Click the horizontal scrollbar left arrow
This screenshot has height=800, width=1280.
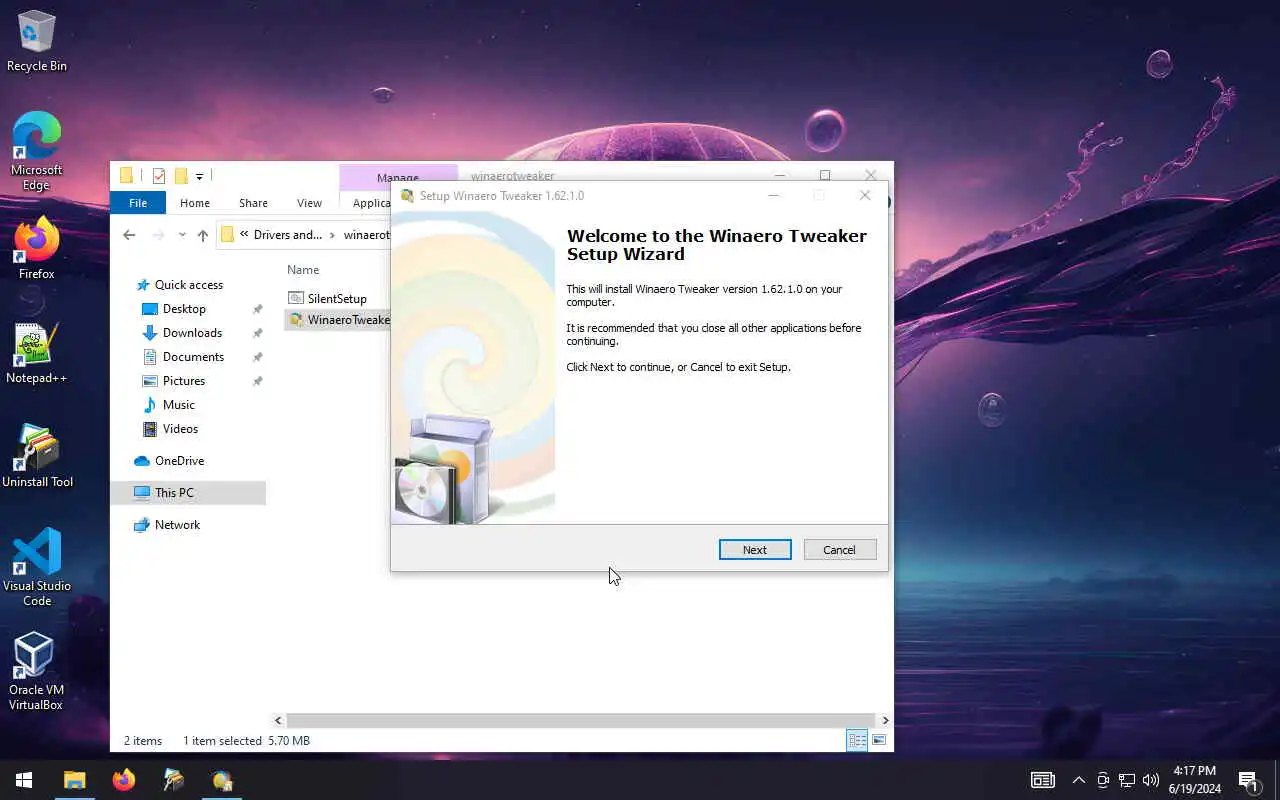click(x=279, y=720)
